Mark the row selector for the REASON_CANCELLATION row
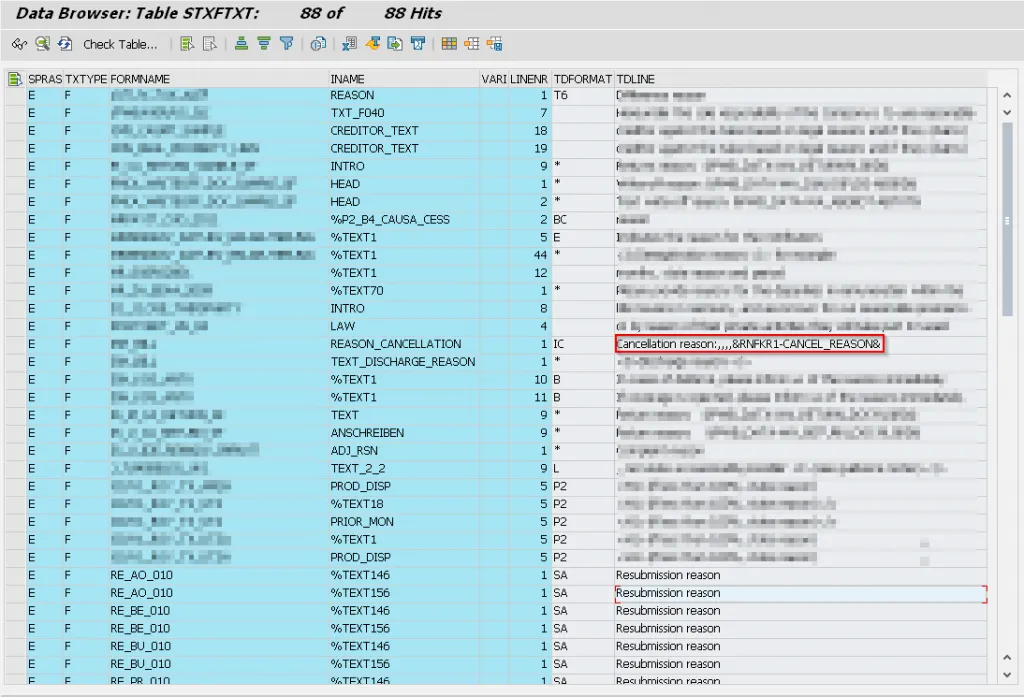The width and height of the screenshot is (1024, 697). tap(14, 344)
